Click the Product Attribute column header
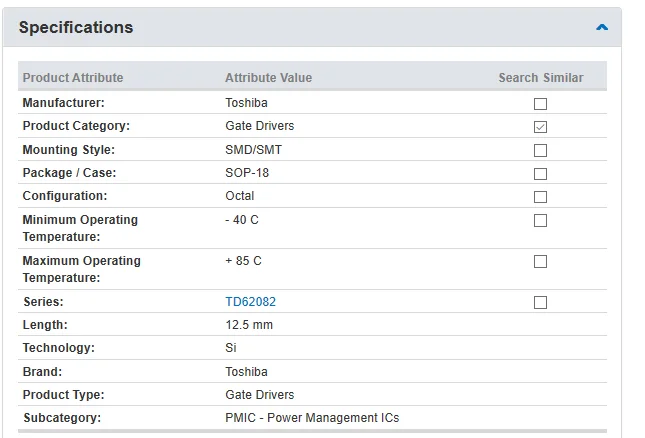 (x=73, y=78)
